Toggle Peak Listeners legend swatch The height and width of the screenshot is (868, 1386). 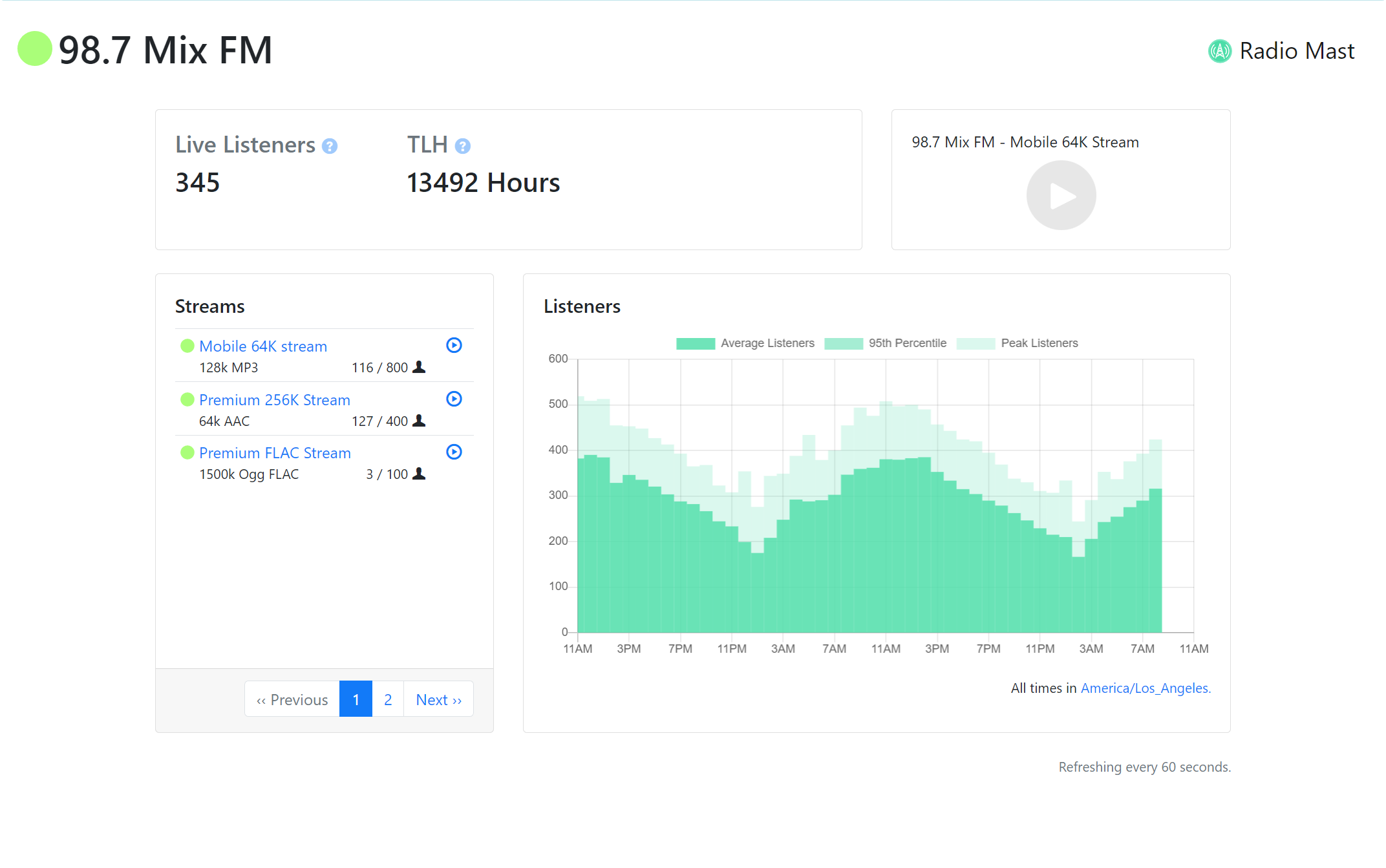tap(976, 343)
